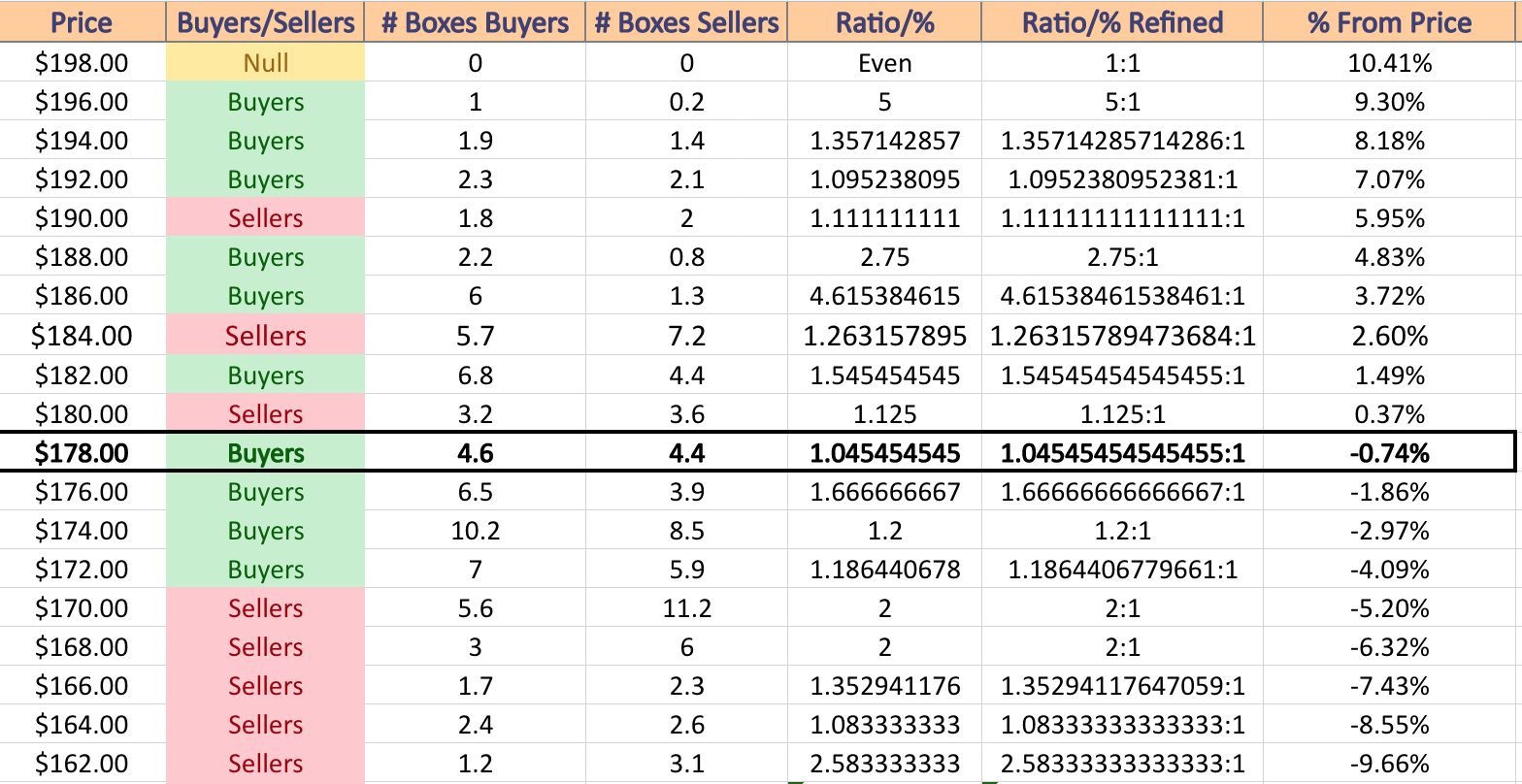1522x784 pixels.
Task: Click the $190.00 price cell
Action: click(83, 218)
